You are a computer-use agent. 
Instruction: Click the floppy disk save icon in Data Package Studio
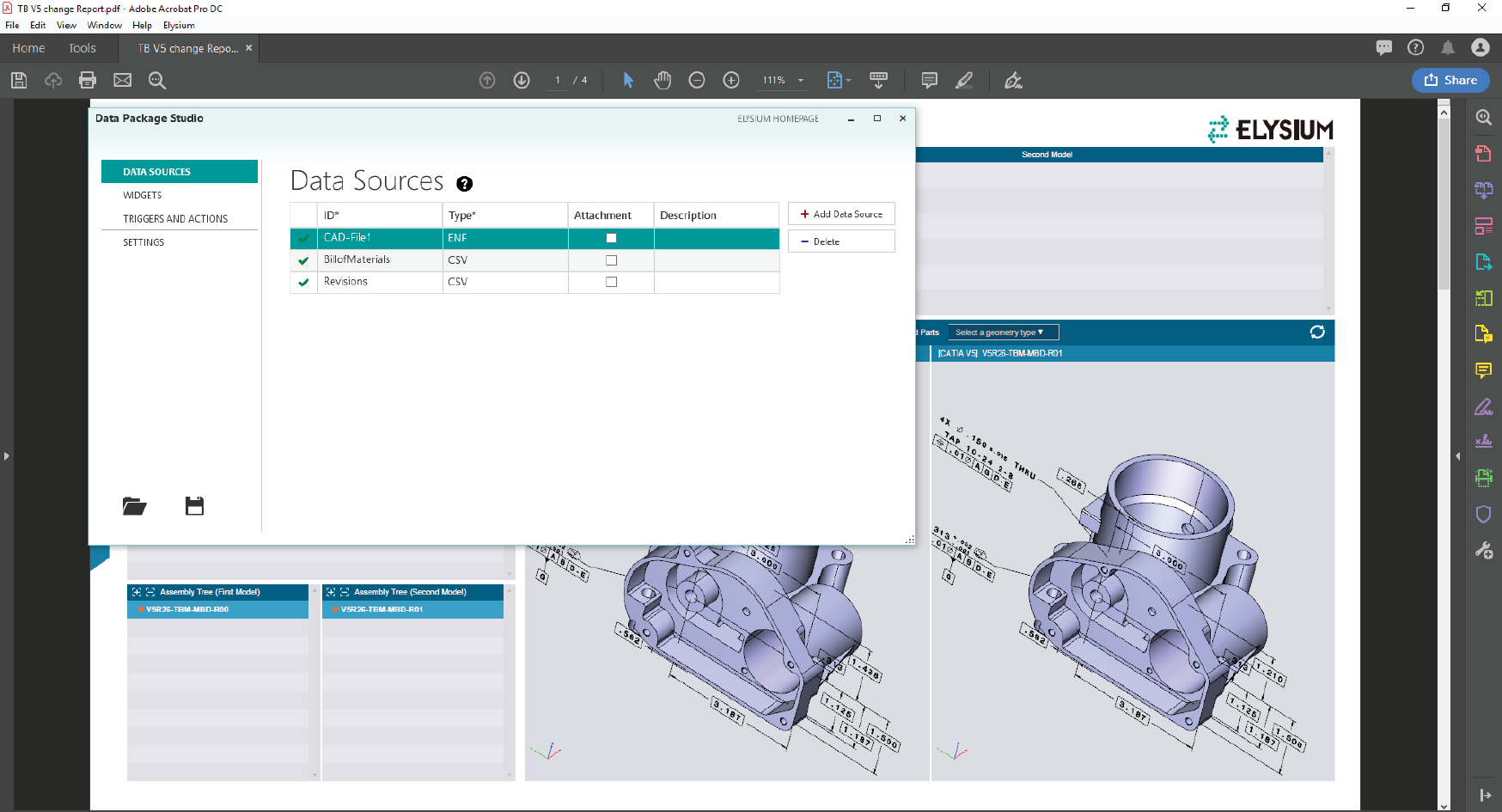coord(195,506)
